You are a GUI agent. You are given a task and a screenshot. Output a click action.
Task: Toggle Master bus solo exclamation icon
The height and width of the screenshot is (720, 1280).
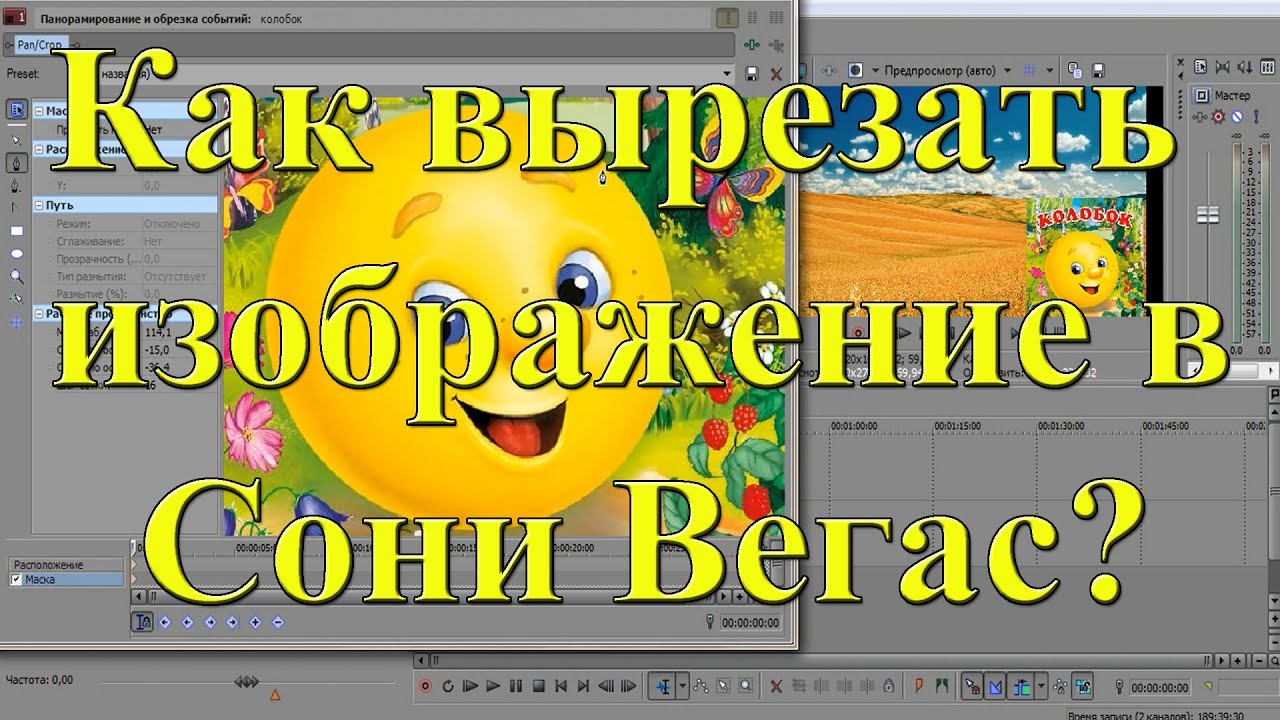pyautogui.click(x=1256, y=117)
